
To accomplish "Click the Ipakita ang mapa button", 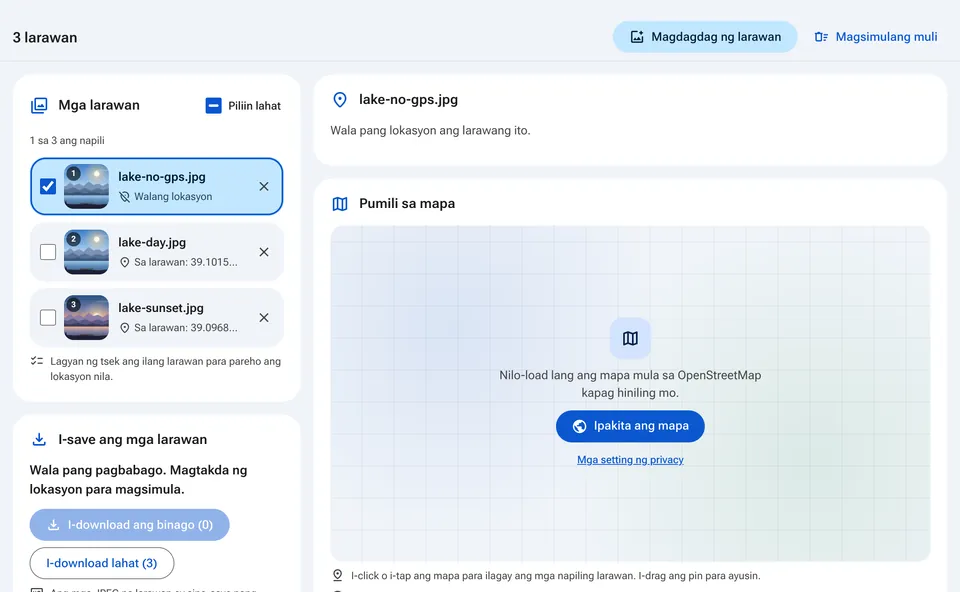I will (630, 426).
